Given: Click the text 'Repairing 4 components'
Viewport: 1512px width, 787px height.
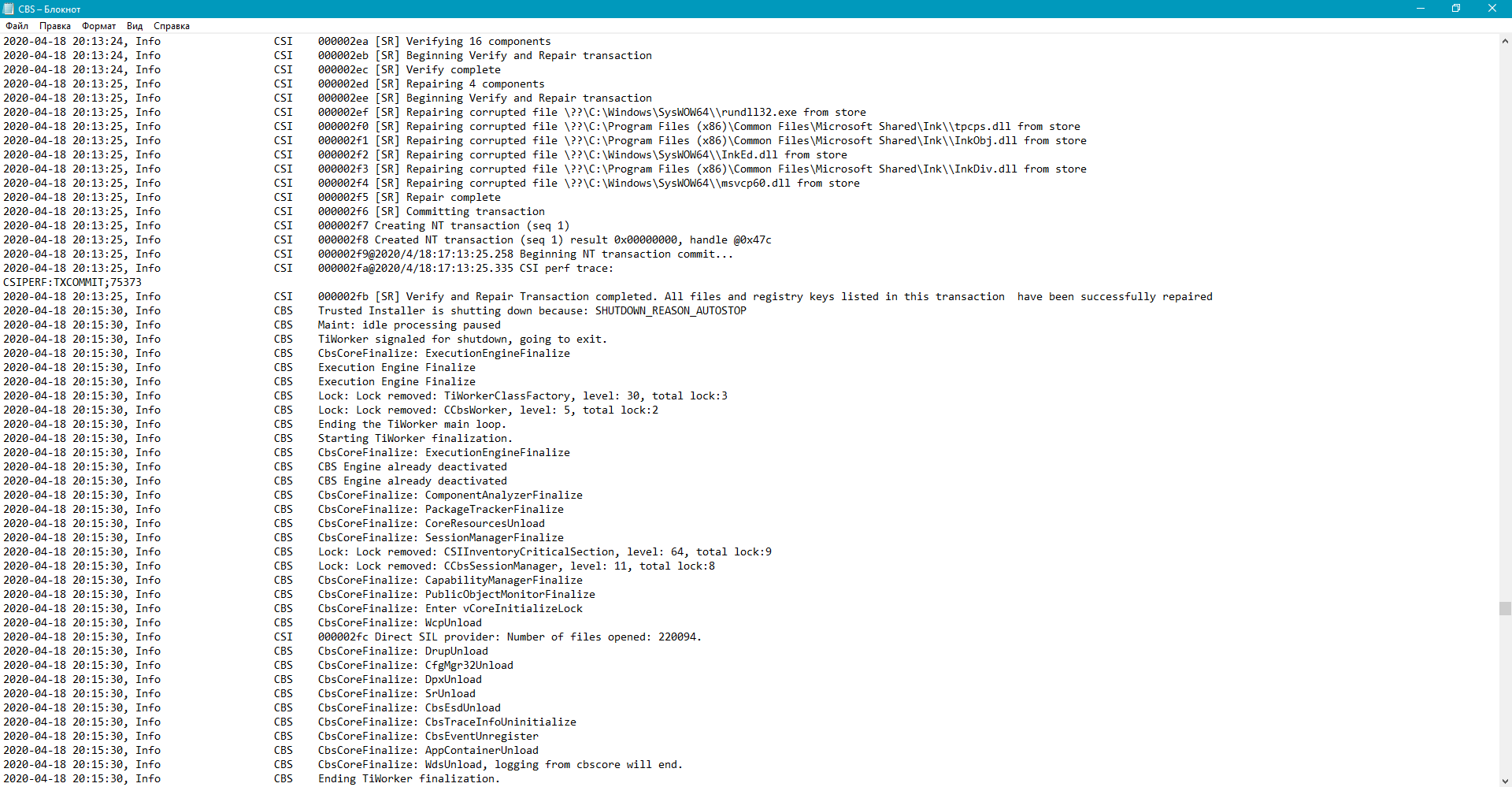Looking at the screenshot, I should (x=475, y=84).
